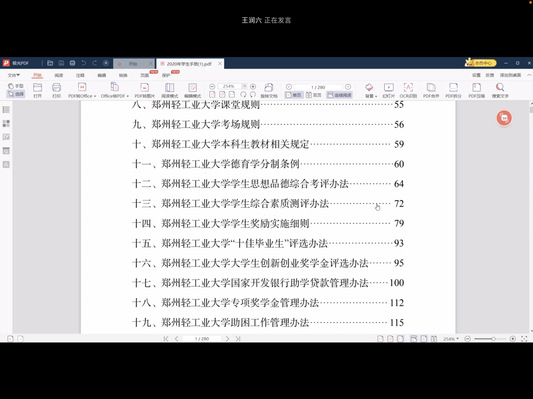Switch to the 注释 ribbon tab
The height and width of the screenshot is (399, 533).
coord(80,75)
